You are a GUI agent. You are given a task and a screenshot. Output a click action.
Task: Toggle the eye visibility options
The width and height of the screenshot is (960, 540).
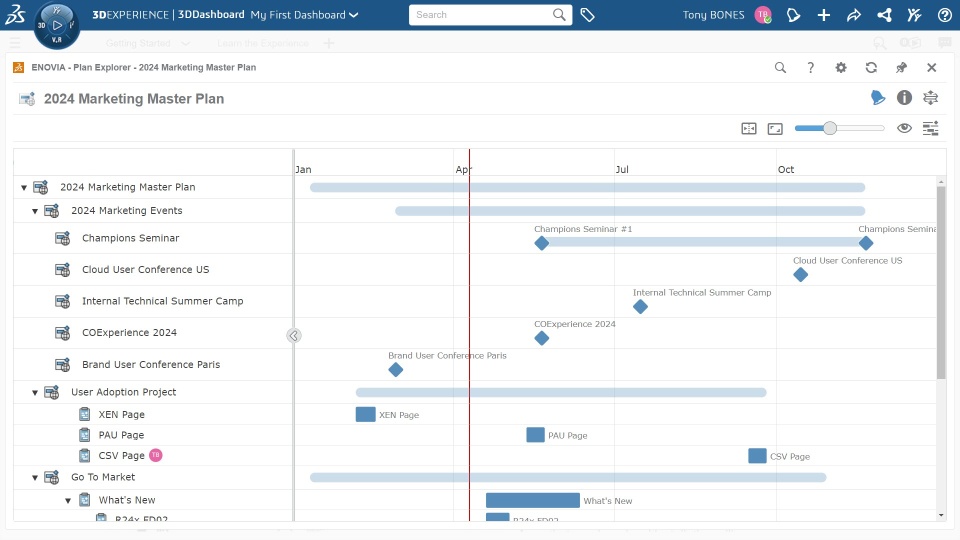904,128
